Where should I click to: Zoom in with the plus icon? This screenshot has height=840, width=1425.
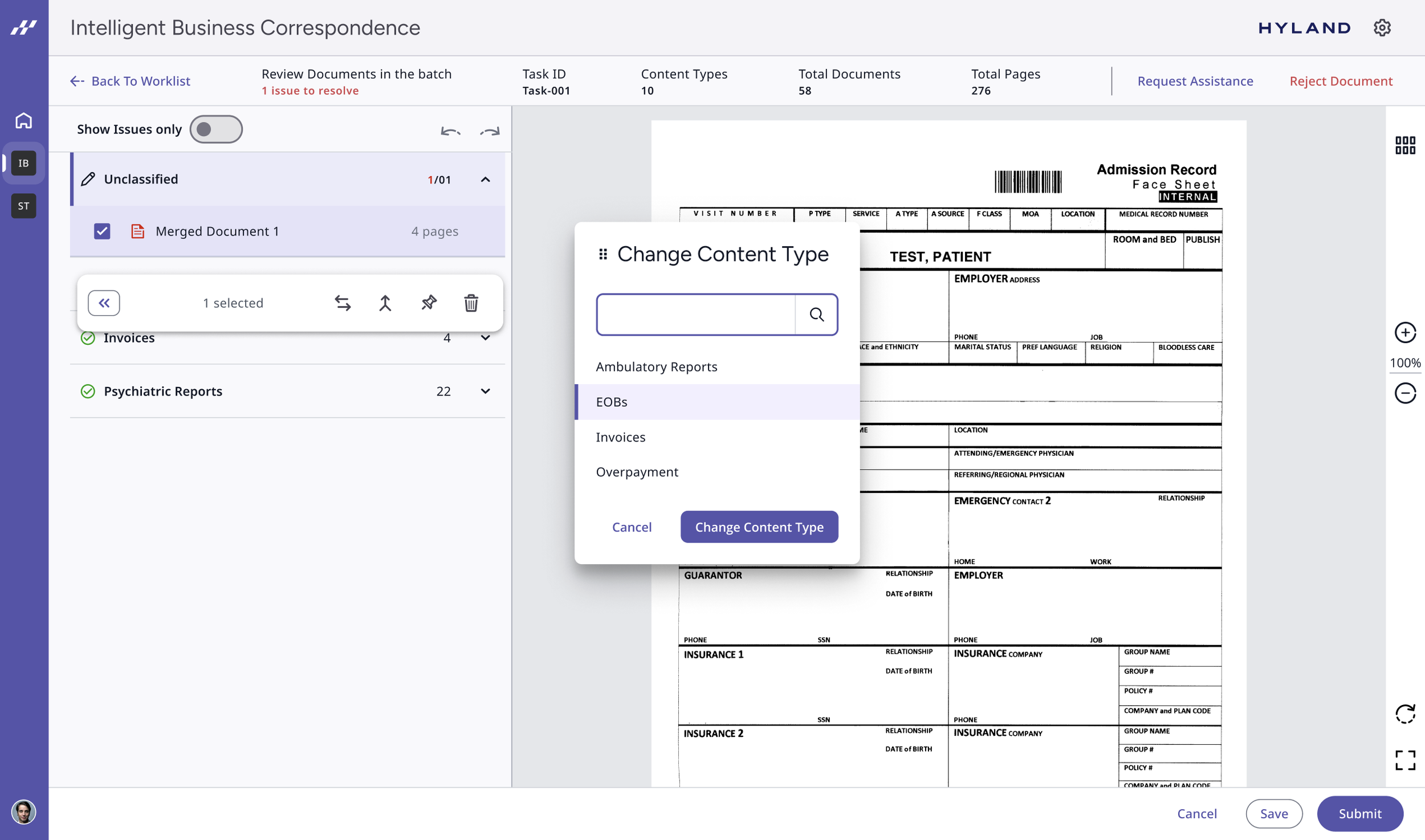[1405, 332]
